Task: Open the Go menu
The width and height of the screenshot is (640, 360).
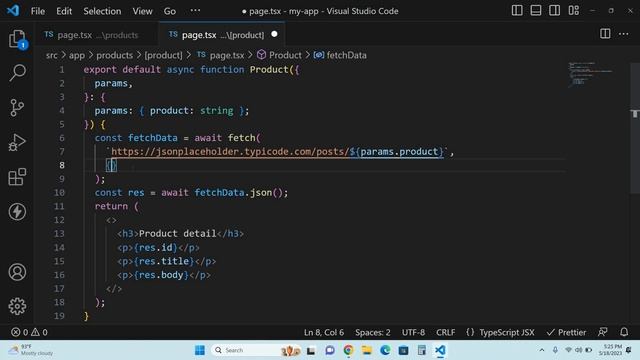Action: pyautogui.click(x=170, y=11)
